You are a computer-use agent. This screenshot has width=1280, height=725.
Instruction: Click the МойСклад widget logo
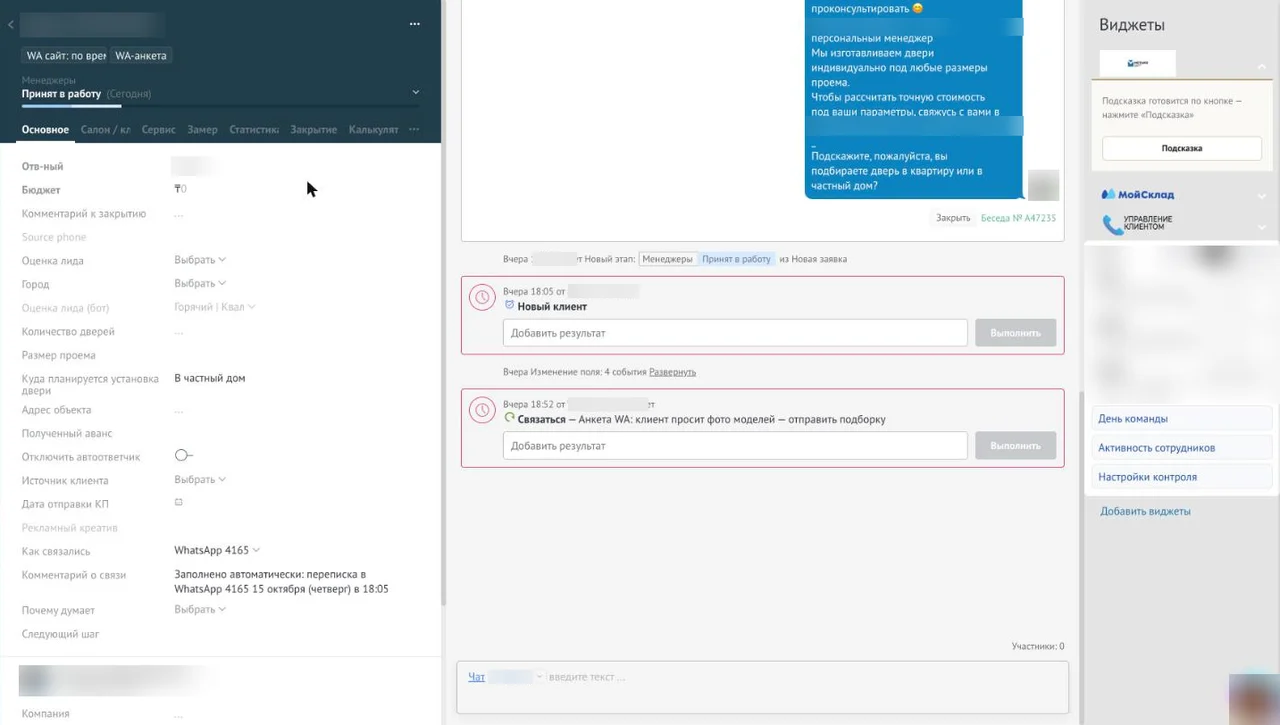1138,195
